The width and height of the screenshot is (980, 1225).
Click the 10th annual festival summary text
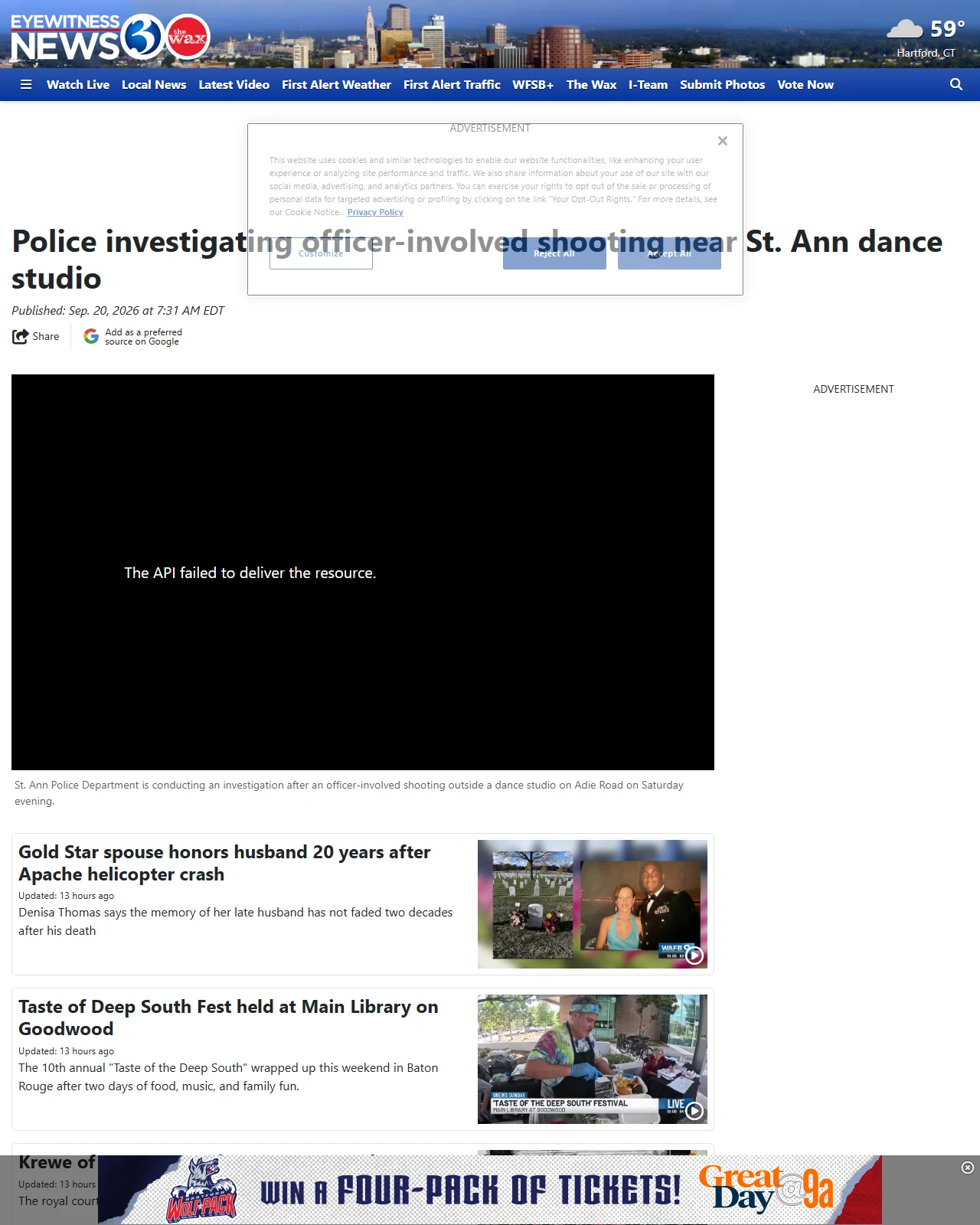[x=228, y=1077]
